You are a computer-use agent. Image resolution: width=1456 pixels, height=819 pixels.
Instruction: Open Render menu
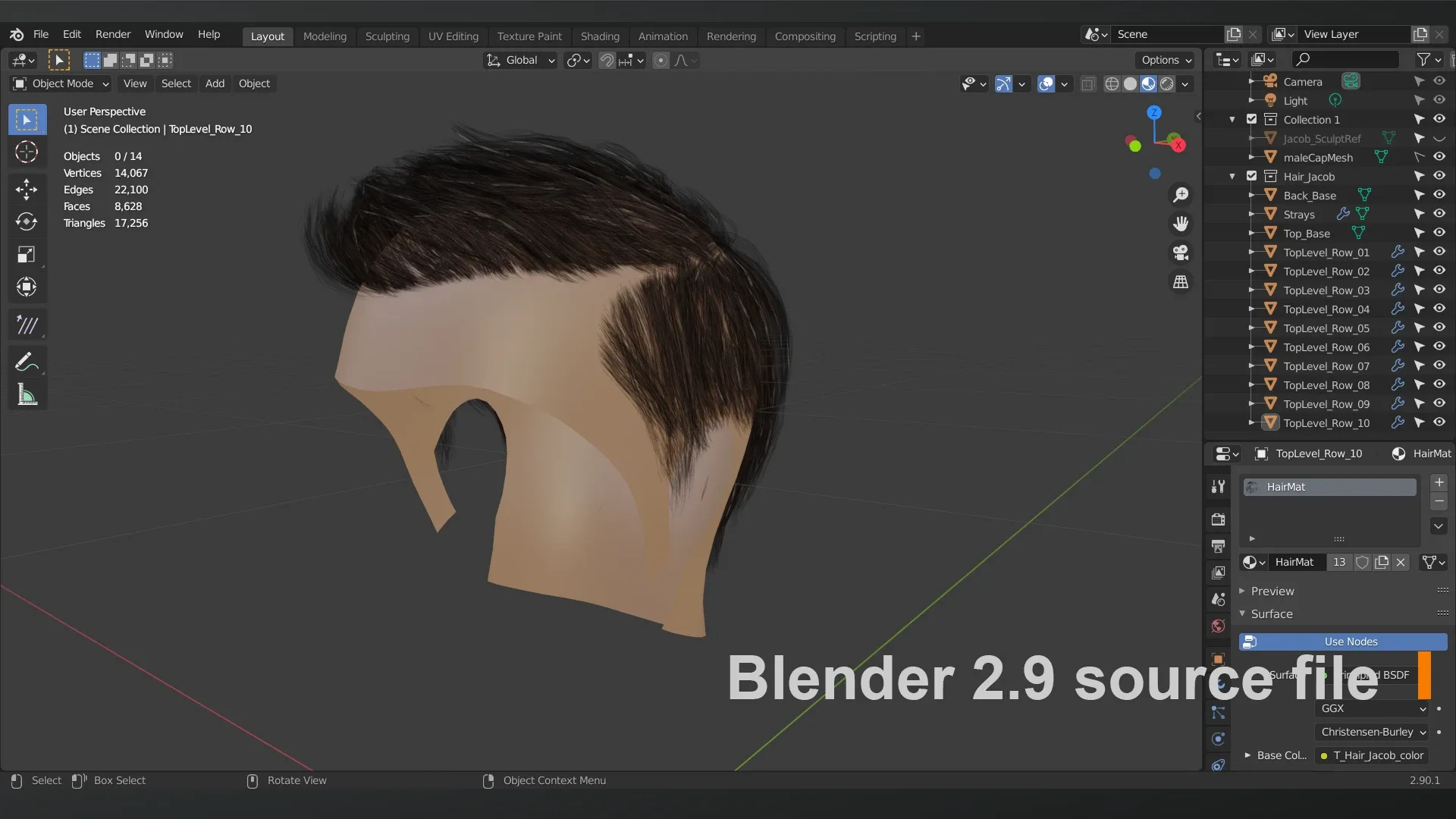(113, 35)
